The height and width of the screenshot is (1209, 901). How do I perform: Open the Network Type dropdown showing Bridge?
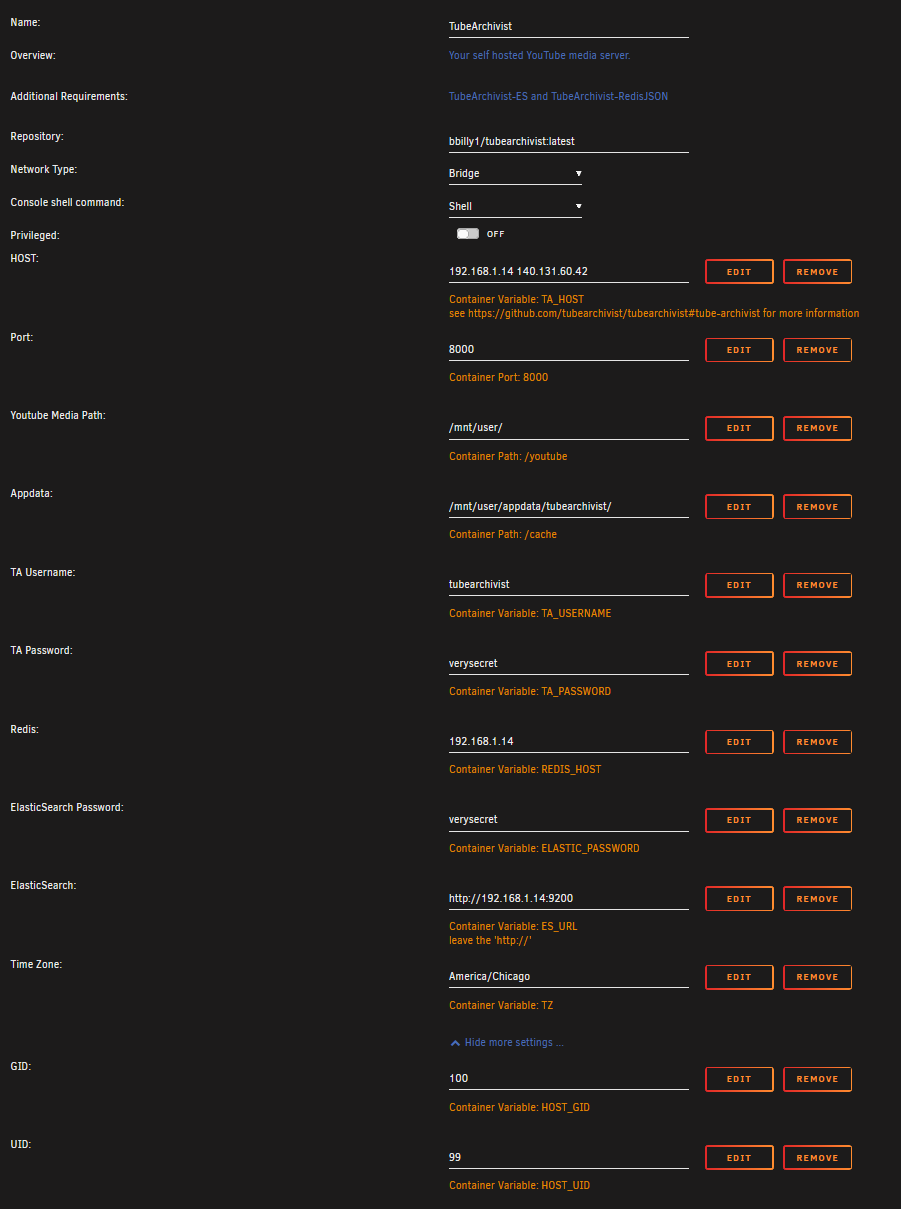515,174
